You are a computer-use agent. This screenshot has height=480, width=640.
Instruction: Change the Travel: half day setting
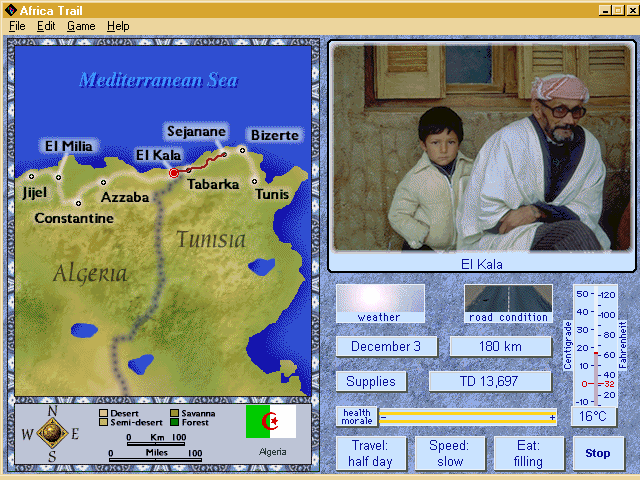pyautogui.click(x=370, y=453)
